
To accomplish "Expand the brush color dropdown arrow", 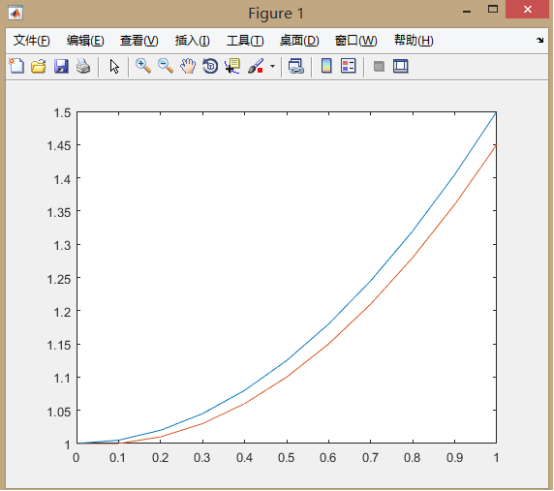I will pos(272,66).
